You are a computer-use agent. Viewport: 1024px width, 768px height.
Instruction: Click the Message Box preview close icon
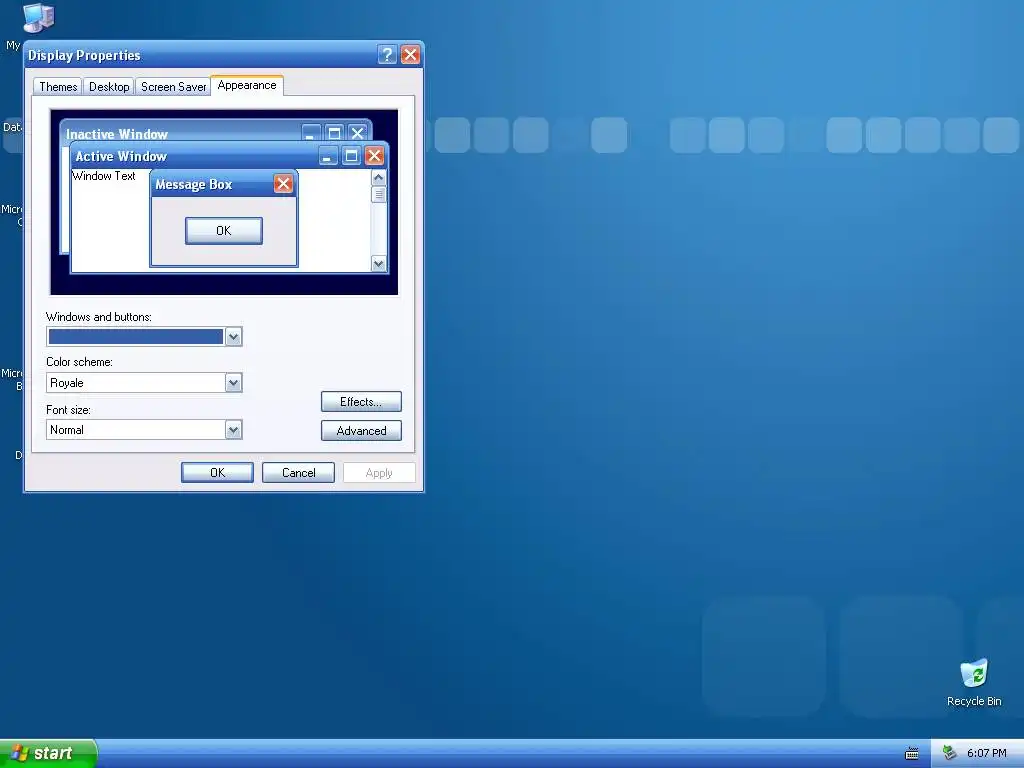click(283, 184)
